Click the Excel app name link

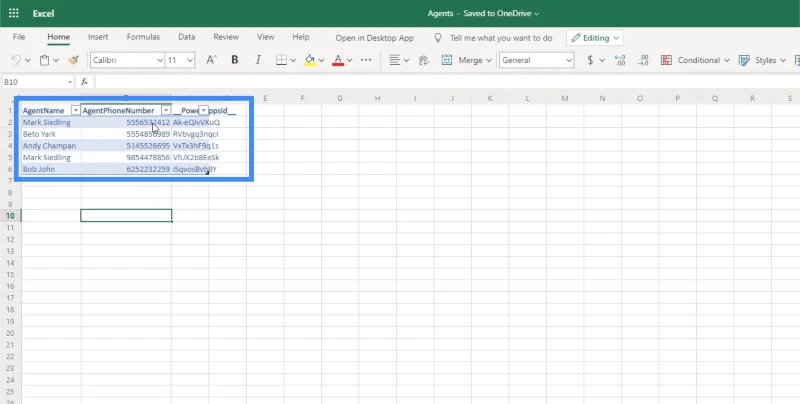(x=43, y=14)
